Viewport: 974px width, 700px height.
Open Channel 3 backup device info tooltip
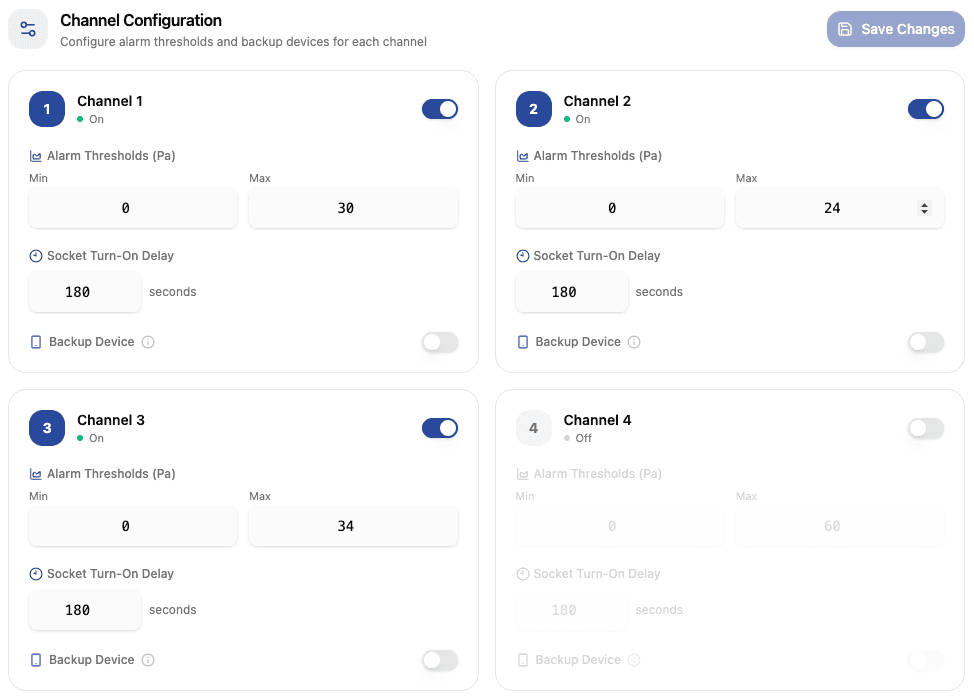click(x=148, y=660)
